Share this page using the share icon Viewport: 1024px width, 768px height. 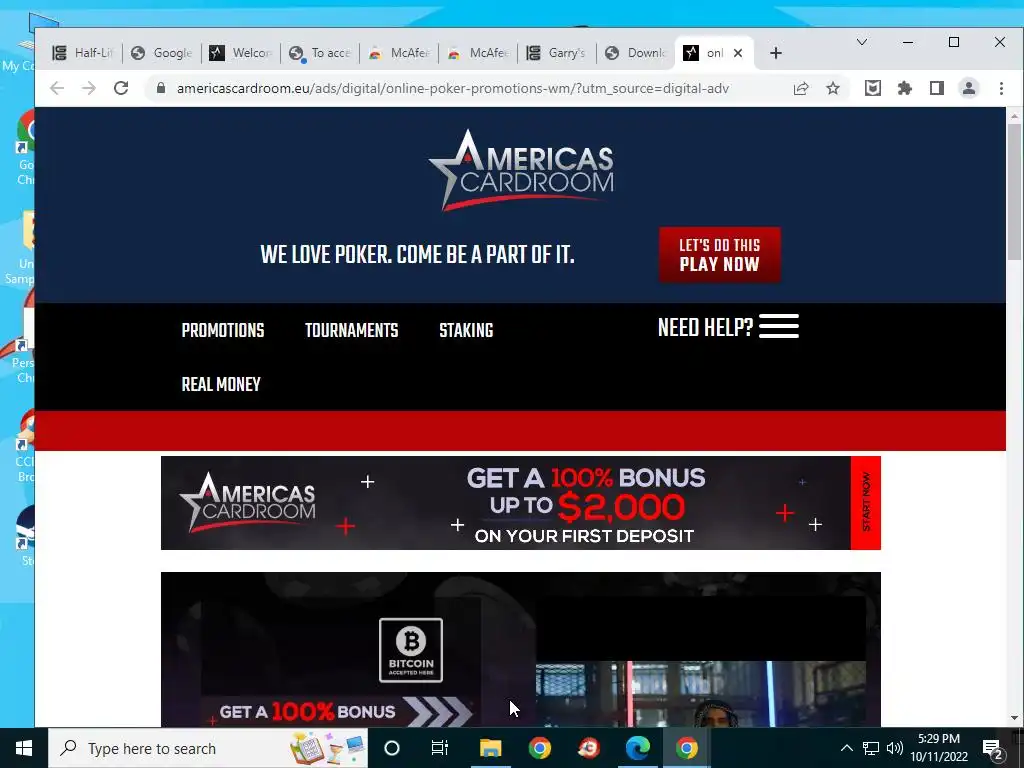pos(801,88)
